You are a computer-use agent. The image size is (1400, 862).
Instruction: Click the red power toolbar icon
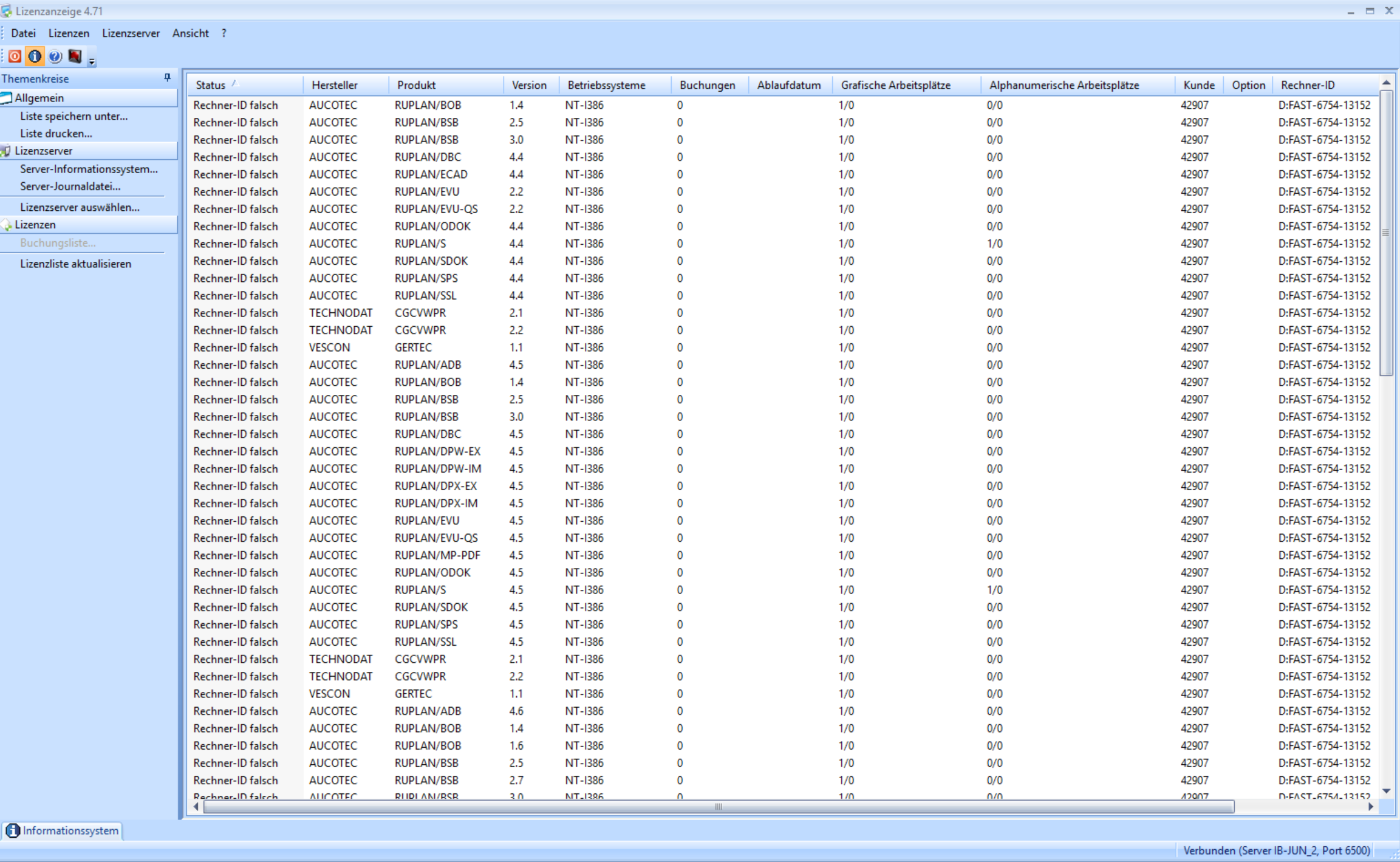(15, 56)
